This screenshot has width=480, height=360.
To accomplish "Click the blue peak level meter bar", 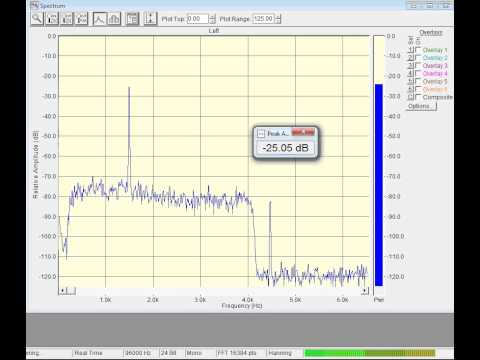I will (x=379, y=185).
